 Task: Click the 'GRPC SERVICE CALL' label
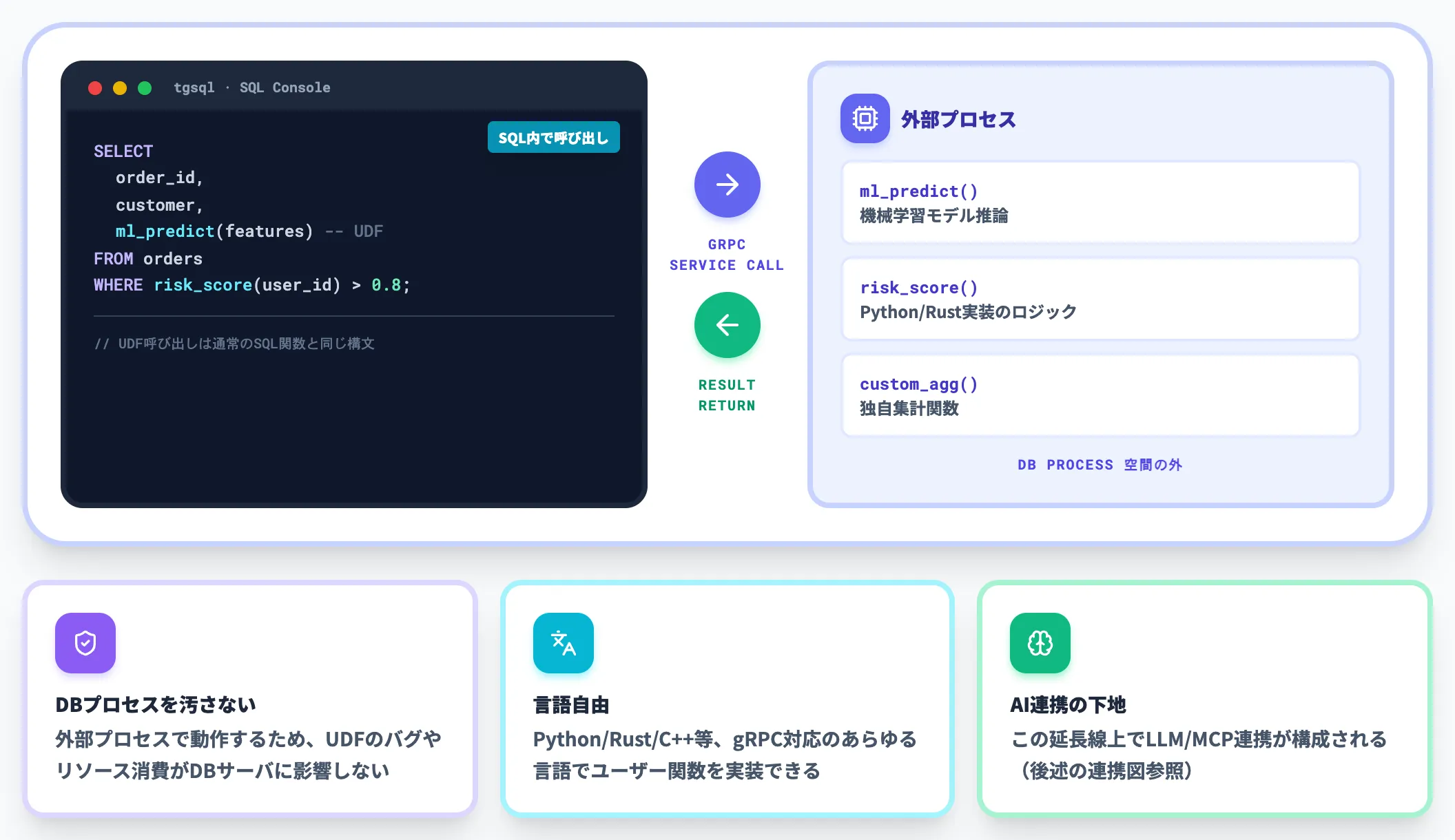727,255
